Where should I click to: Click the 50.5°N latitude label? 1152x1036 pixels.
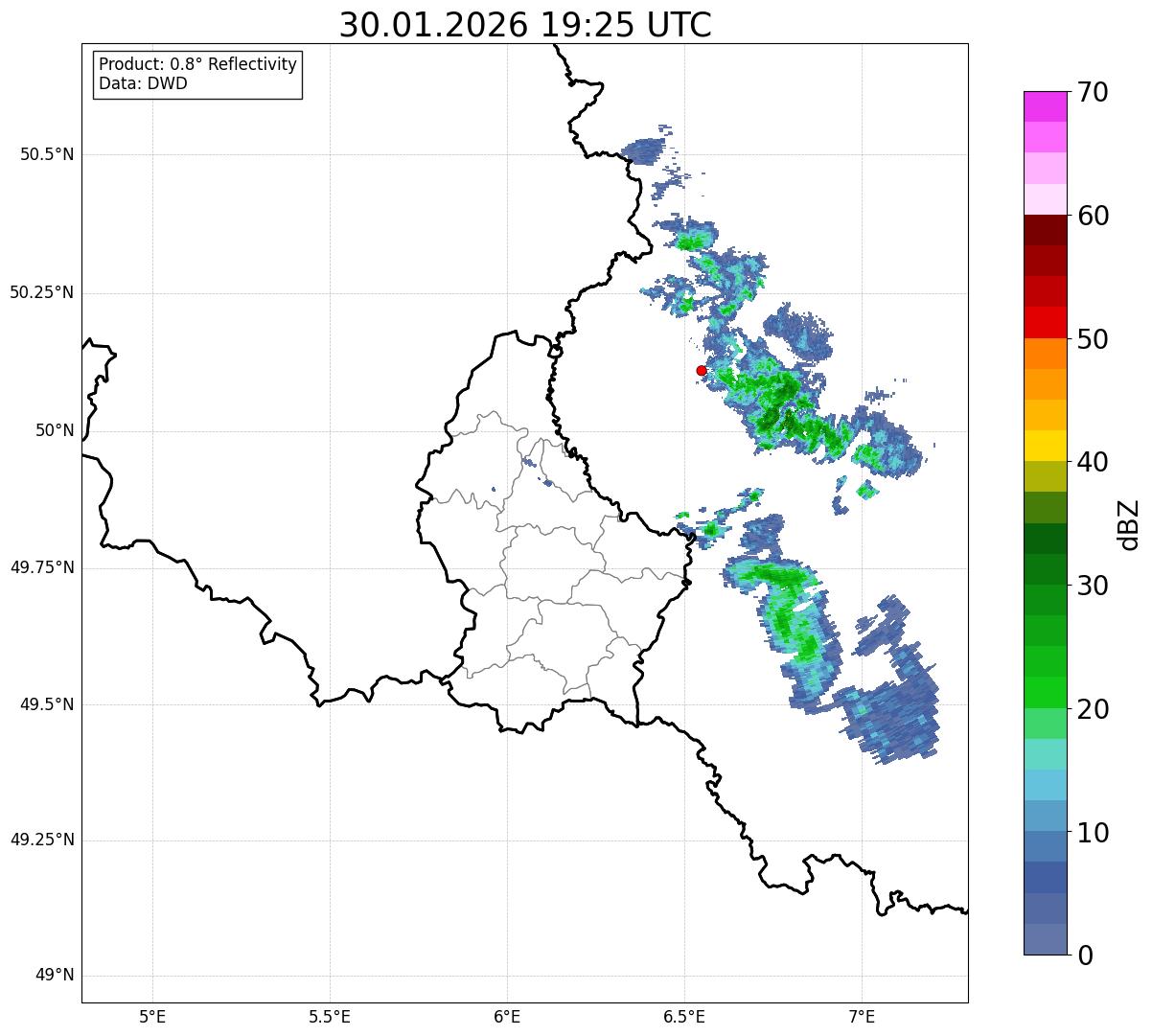(47, 154)
